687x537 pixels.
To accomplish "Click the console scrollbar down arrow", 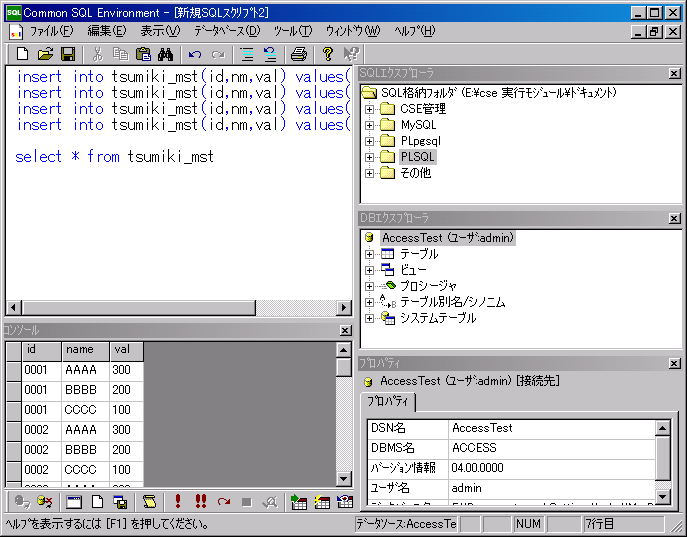I will [344, 479].
